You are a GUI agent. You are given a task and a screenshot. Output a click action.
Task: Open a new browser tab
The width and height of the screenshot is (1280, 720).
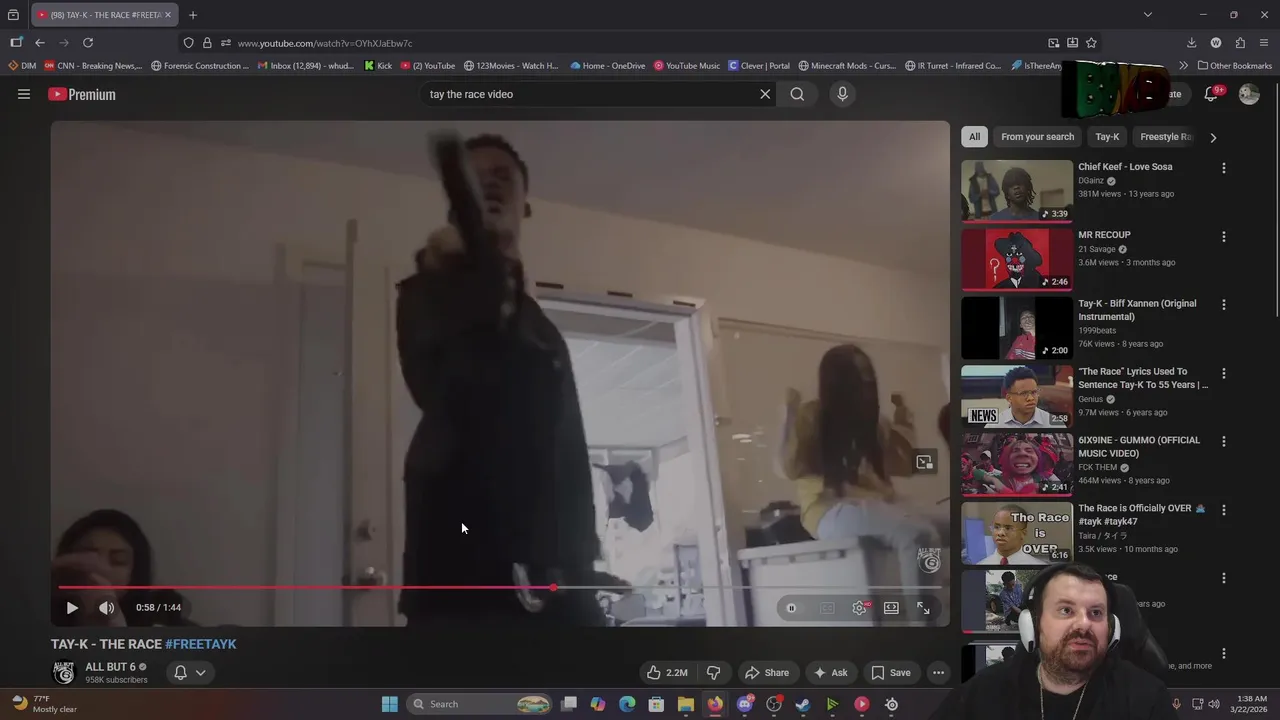[x=193, y=15]
